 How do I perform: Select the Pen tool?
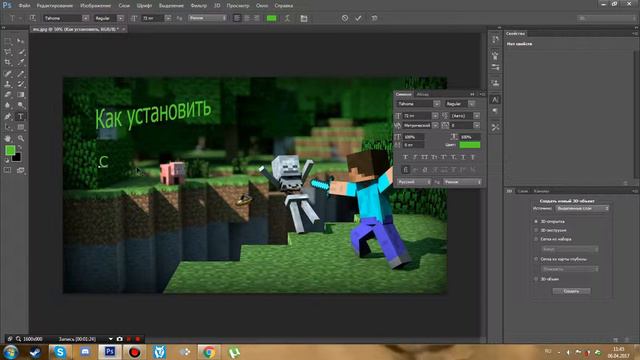[x=8, y=116]
